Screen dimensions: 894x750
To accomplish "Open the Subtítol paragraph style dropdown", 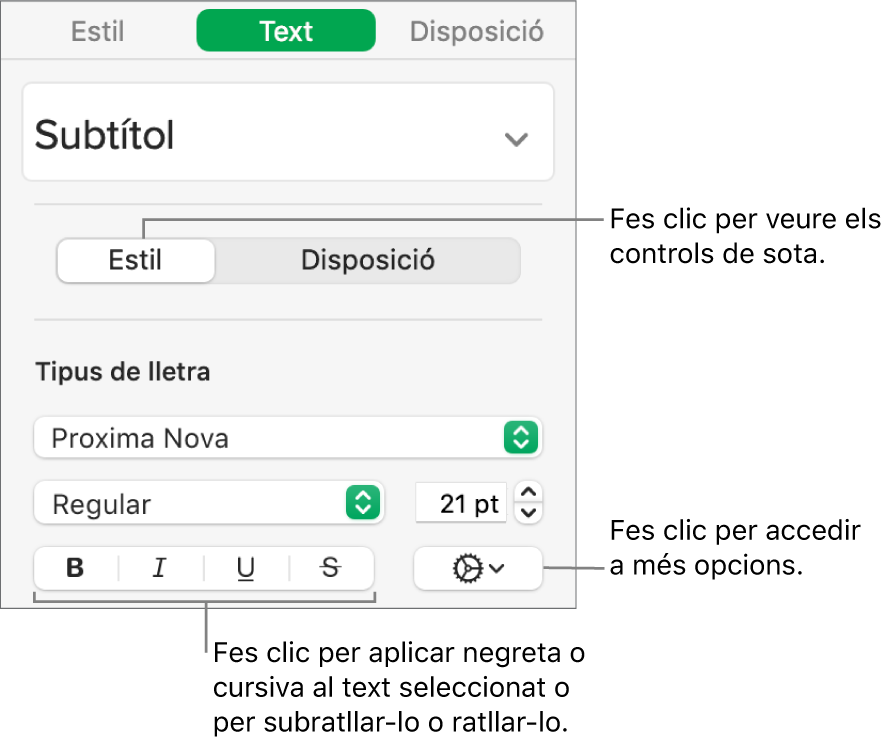I will pyautogui.click(x=288, y=132).
